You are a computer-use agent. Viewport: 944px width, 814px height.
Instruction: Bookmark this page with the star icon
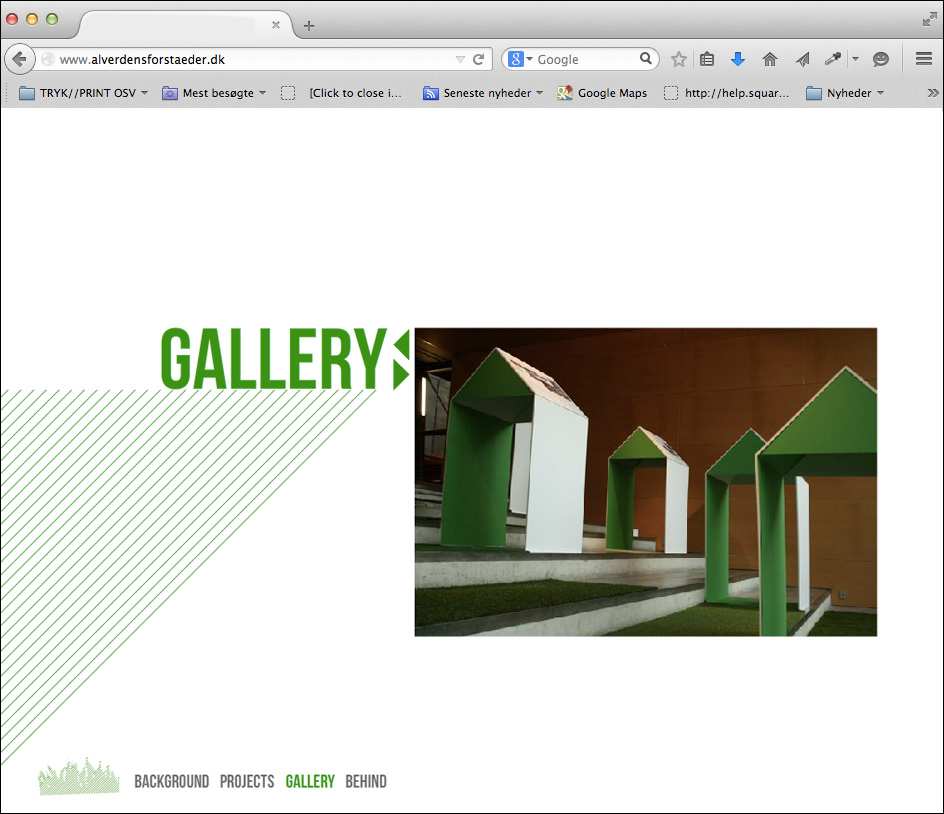tap(678, 59)
